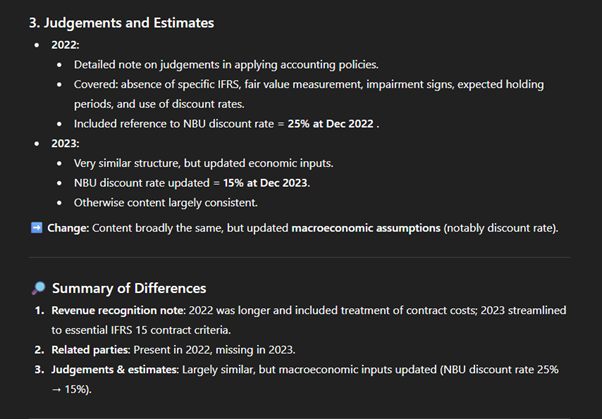Click the blue arrow emoji before Change
This screenshot has width=602, height=419.
click(38, 228)
